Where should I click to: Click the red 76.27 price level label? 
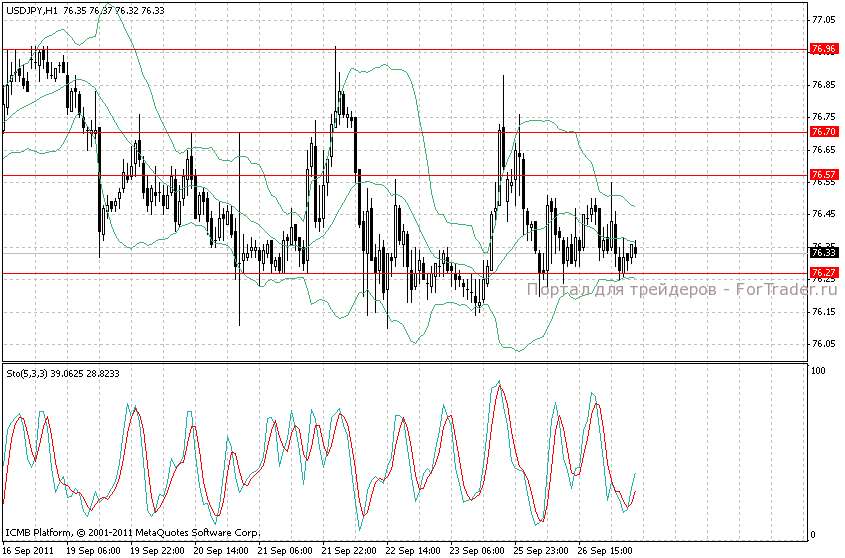(x=824, y=273)
